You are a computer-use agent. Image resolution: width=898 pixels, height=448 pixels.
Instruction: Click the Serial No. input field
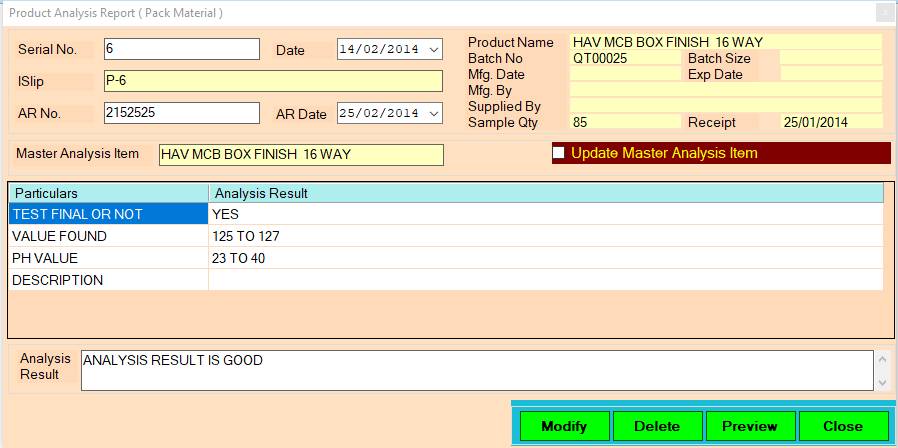coord(181,49)
